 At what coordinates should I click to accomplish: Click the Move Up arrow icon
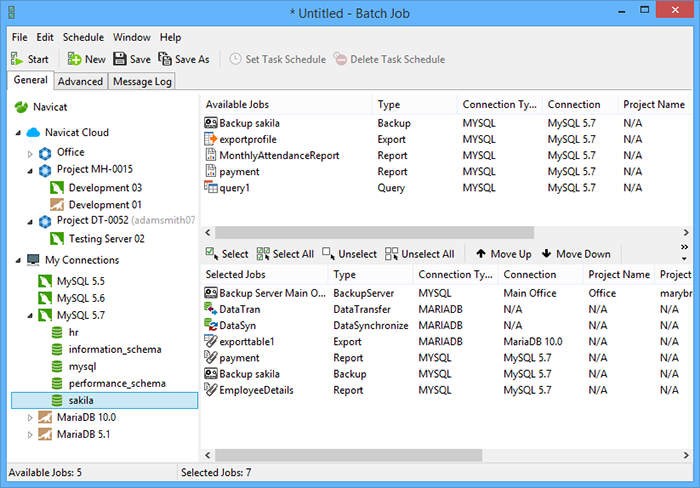(x=481, y=254)
